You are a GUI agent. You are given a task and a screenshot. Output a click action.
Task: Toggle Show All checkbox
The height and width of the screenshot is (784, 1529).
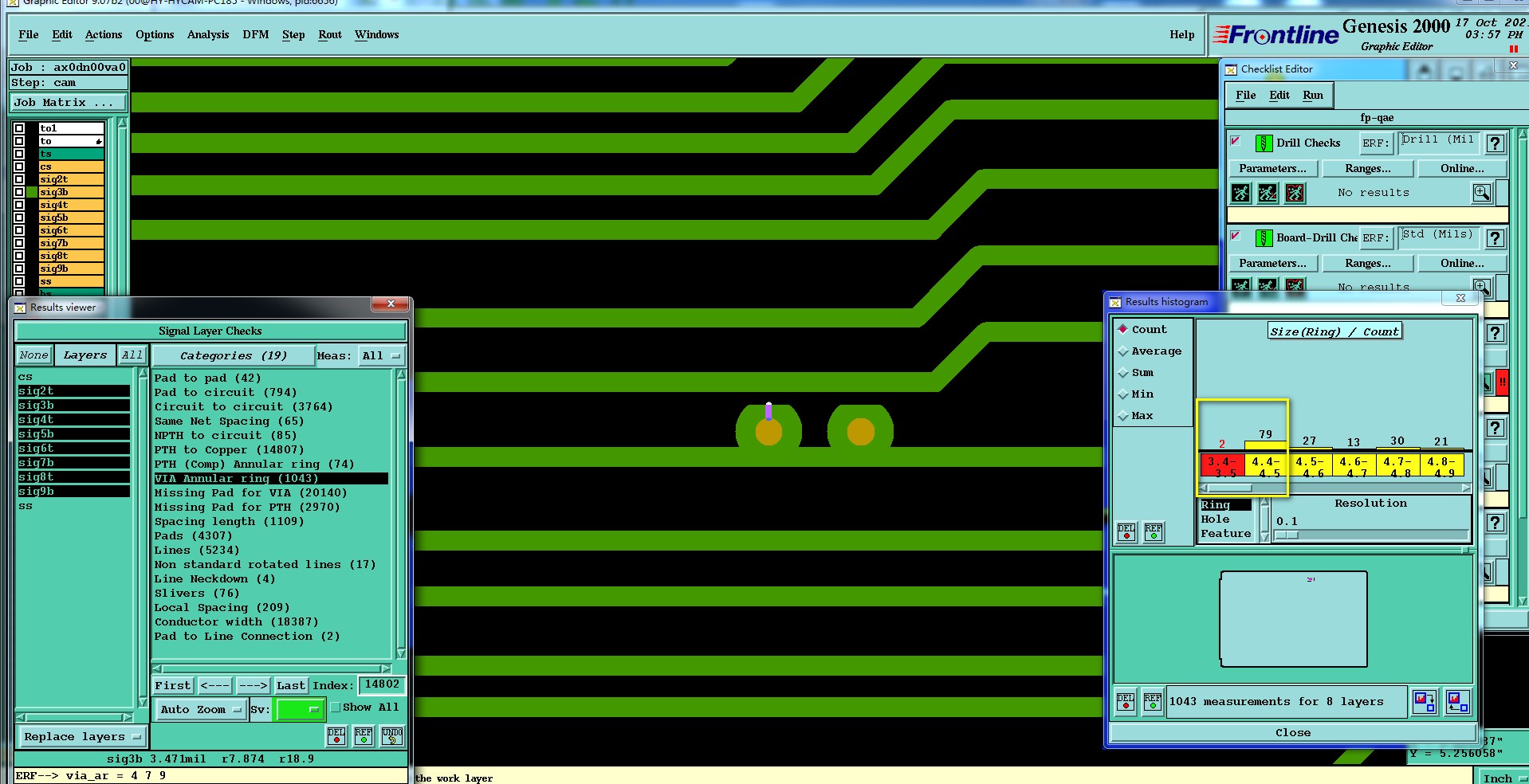[x=336, y=707]
